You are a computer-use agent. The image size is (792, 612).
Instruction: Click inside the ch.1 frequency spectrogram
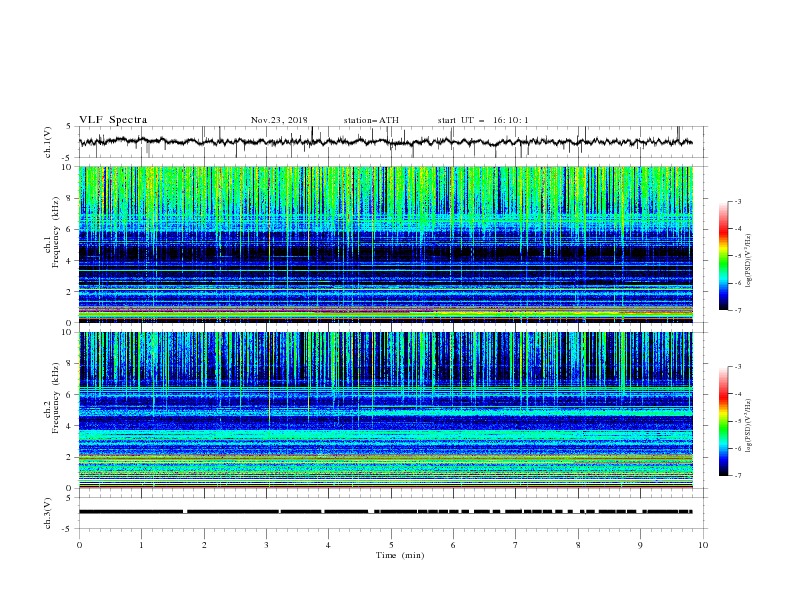pos(385,244)
